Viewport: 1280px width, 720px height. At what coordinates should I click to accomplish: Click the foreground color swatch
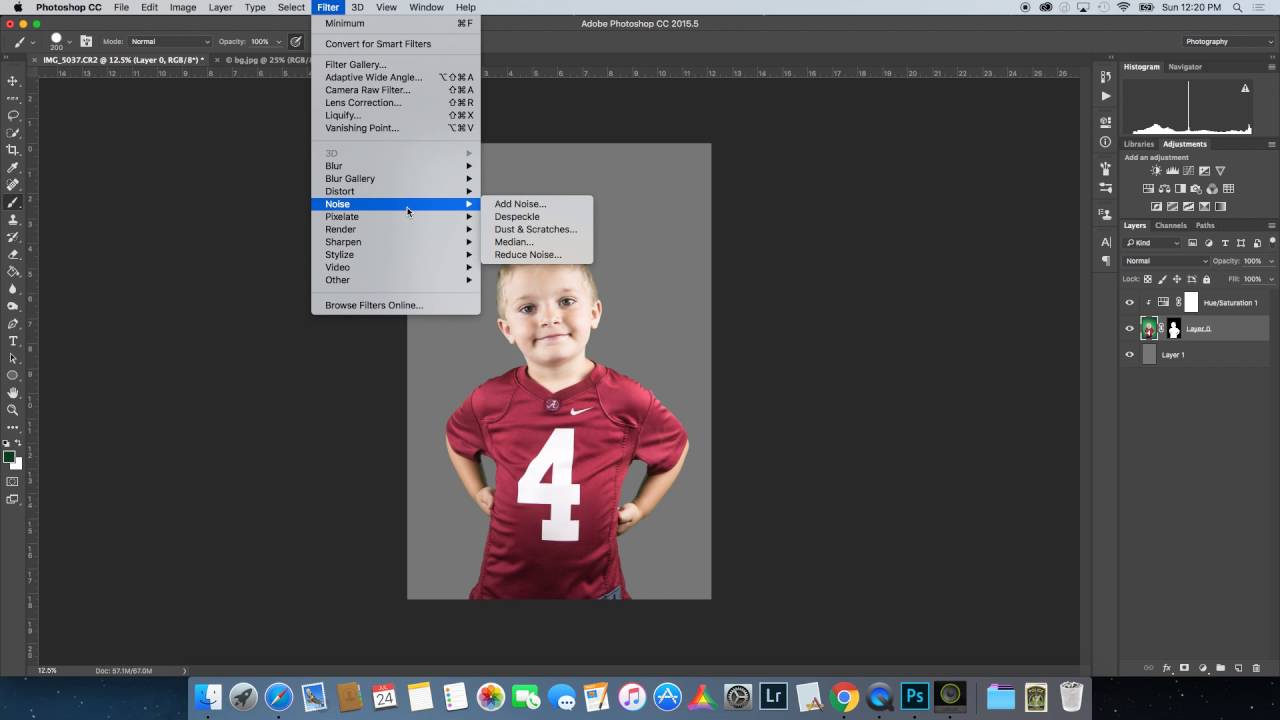[9, 457]
